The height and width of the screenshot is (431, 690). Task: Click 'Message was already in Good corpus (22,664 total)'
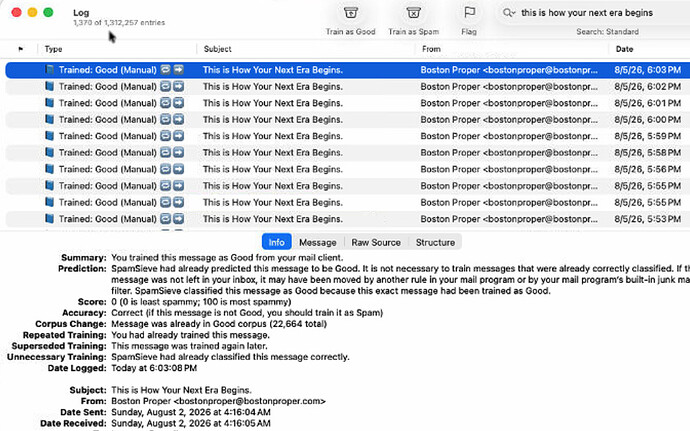[x=219, y=324]
